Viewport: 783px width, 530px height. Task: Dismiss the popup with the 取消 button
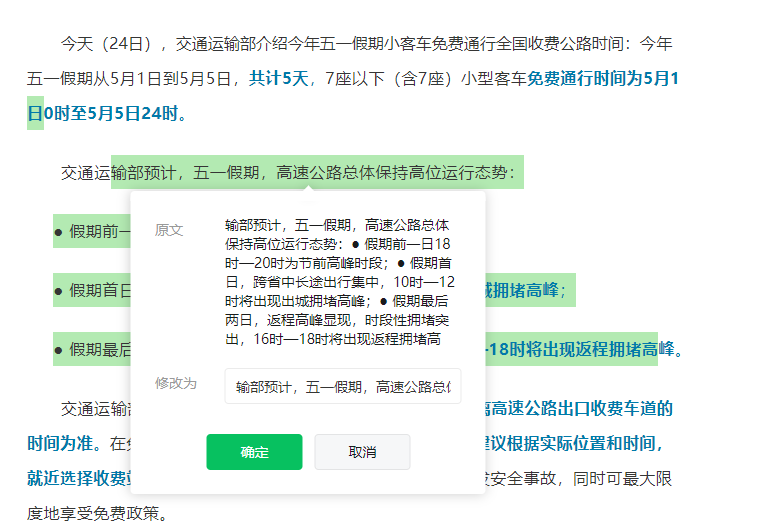(x=362, y=452)
